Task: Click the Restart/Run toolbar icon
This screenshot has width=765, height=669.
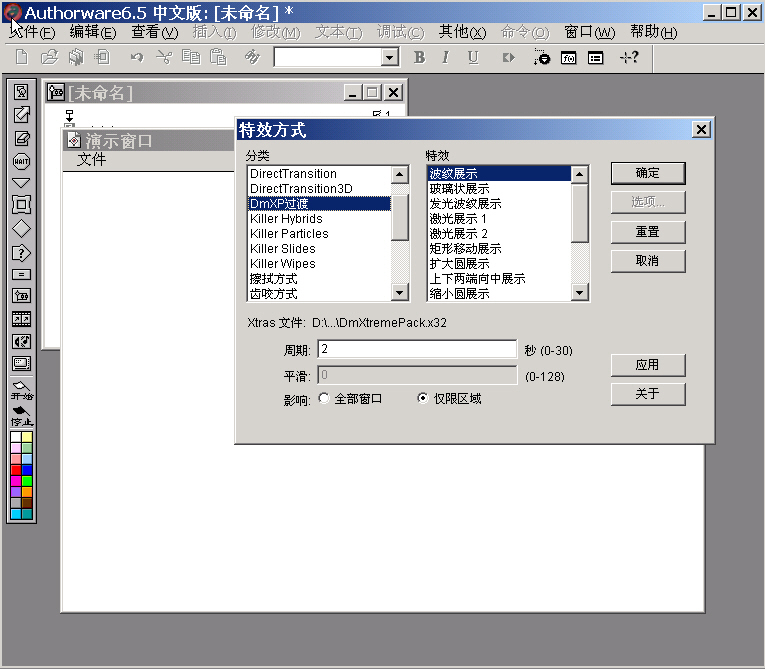Action: pos(508,58)
